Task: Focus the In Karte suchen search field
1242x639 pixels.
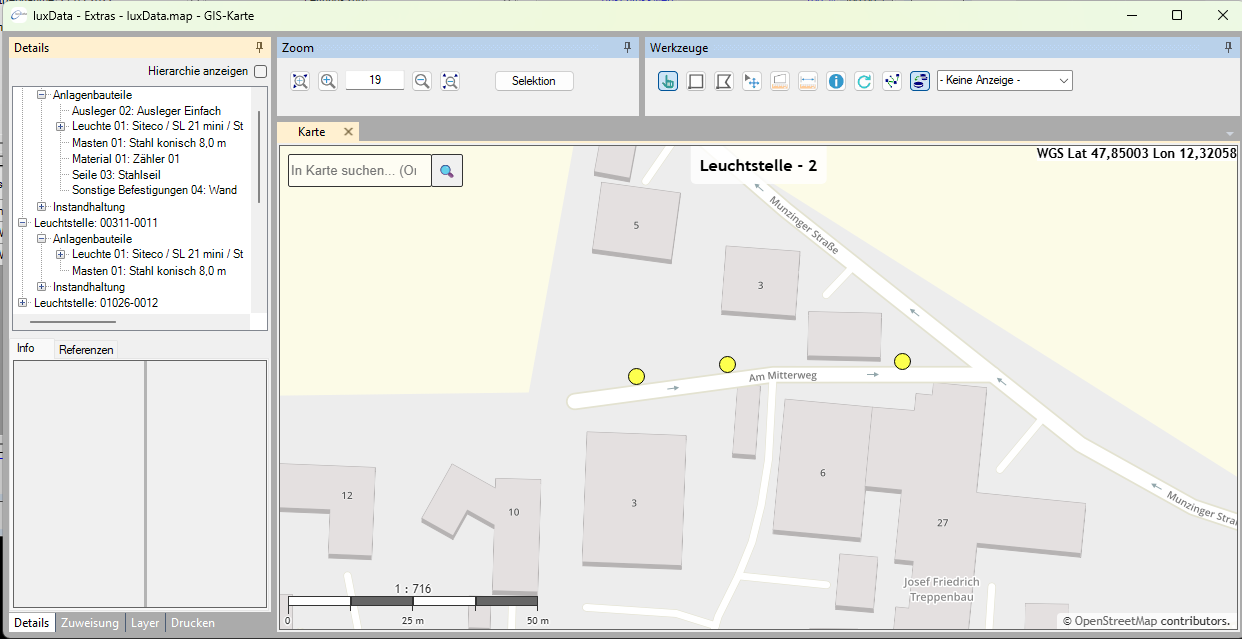Action: point(359,171)
